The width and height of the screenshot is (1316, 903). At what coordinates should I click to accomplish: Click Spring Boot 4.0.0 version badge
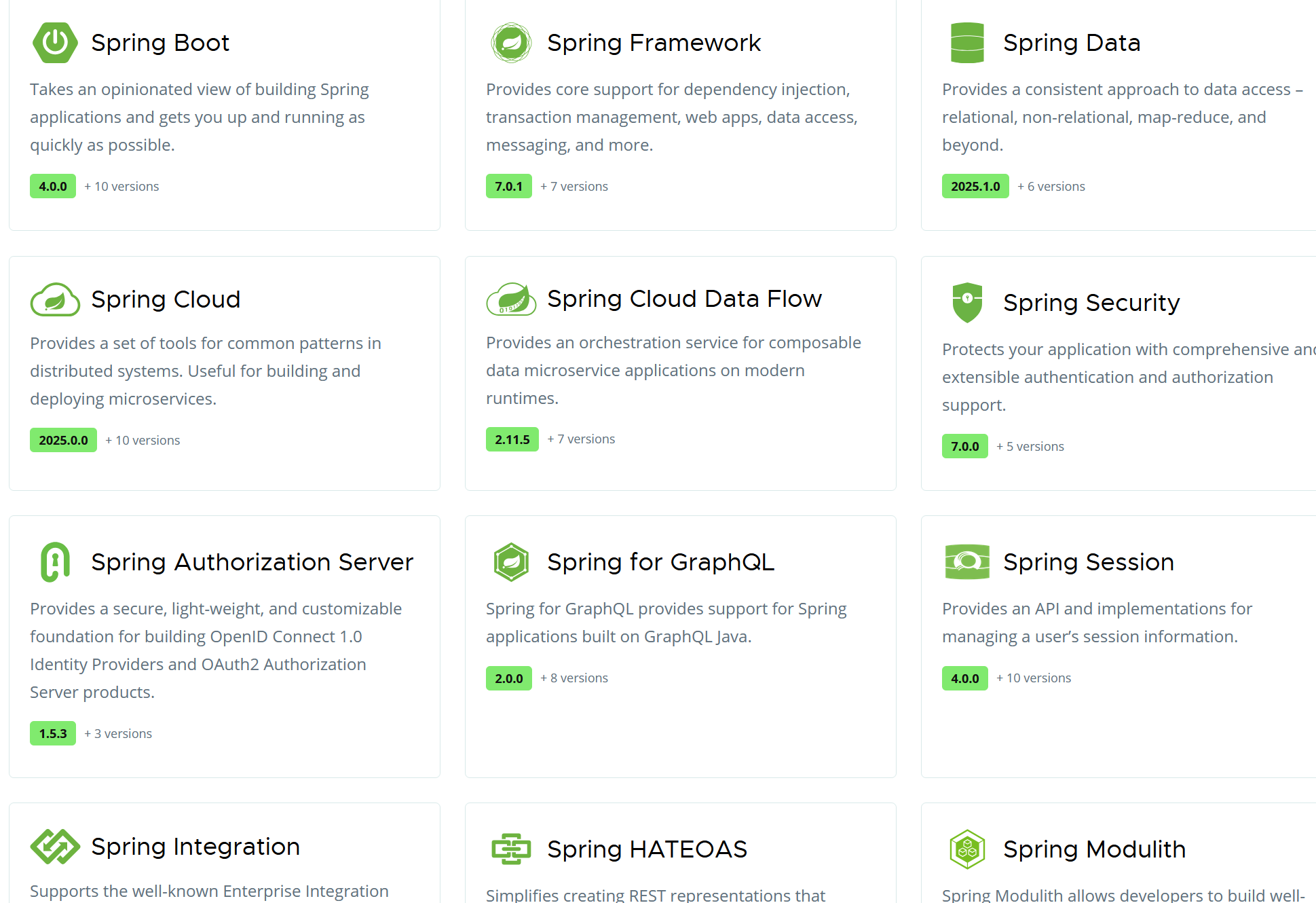click(x=53, y=187)
